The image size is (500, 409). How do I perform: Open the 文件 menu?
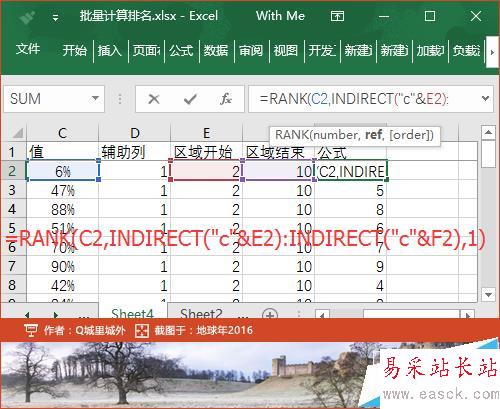[28, 49]
